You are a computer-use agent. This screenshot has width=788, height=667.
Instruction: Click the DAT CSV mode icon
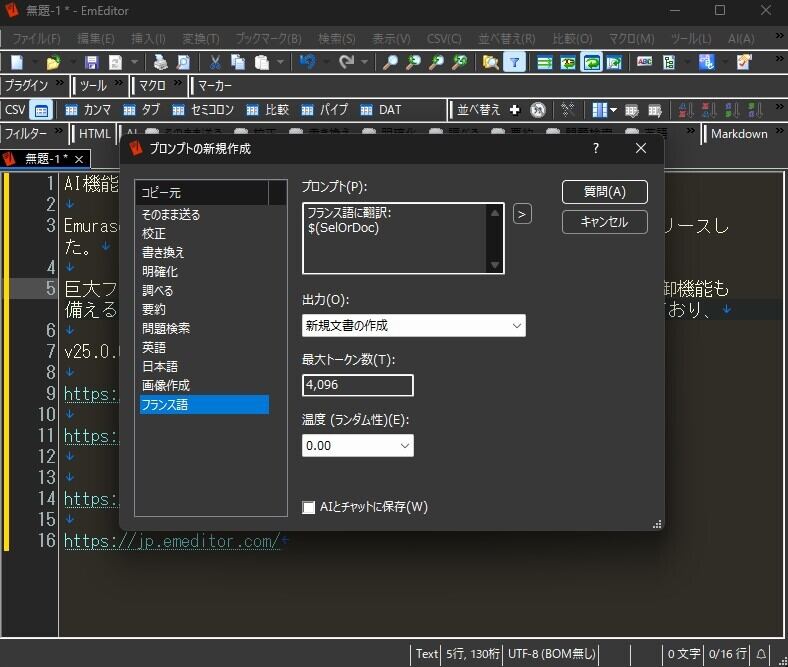pos(366,110)
